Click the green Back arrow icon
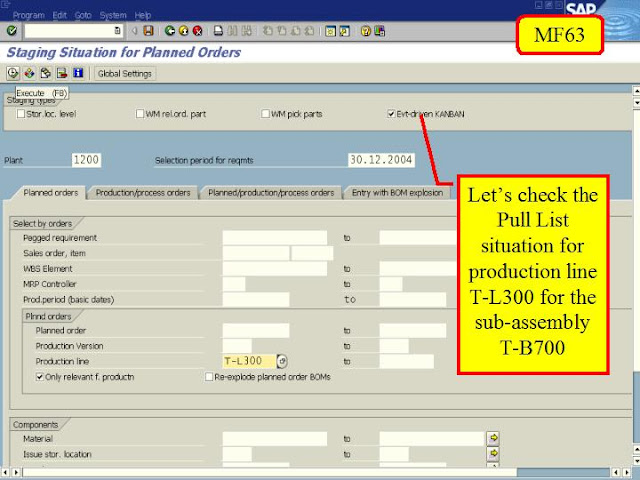 [x=170, y=31]
